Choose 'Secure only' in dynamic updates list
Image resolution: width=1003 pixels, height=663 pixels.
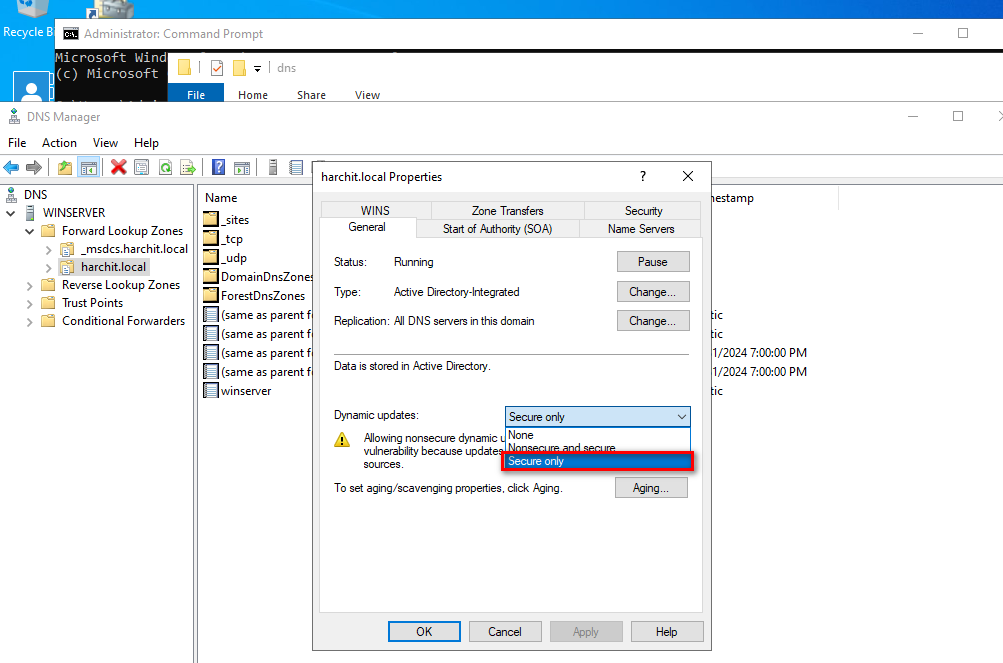[x=597, y=461]
